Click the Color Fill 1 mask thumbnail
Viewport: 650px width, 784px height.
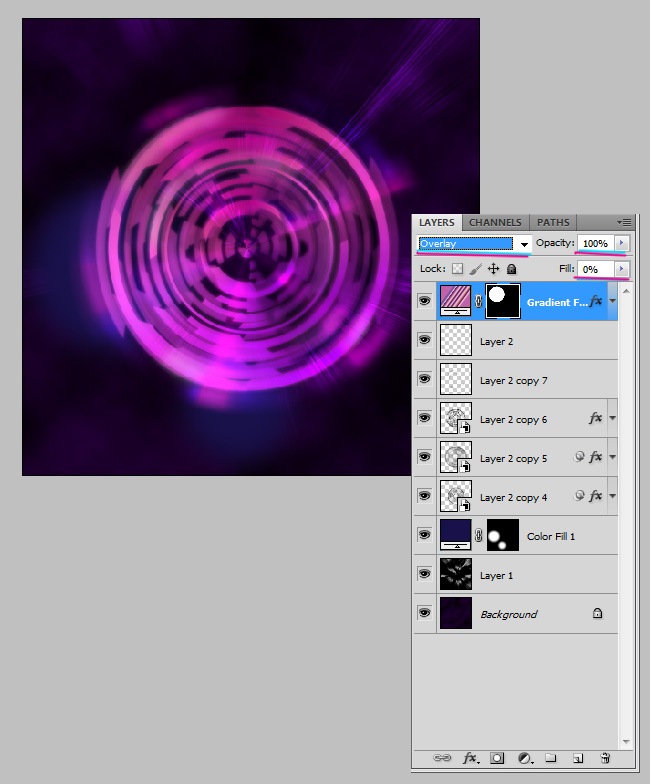[x=503, y=536]
